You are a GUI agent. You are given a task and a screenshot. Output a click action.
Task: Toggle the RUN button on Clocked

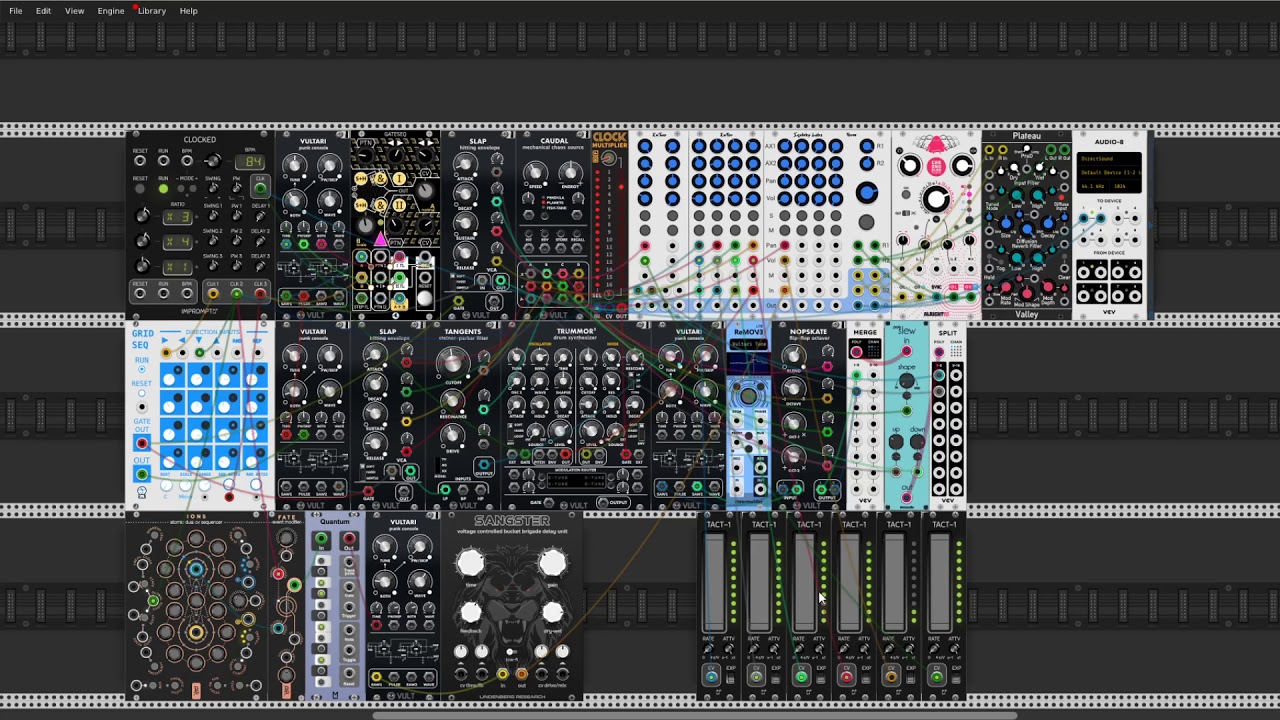(x=163, y=189)
